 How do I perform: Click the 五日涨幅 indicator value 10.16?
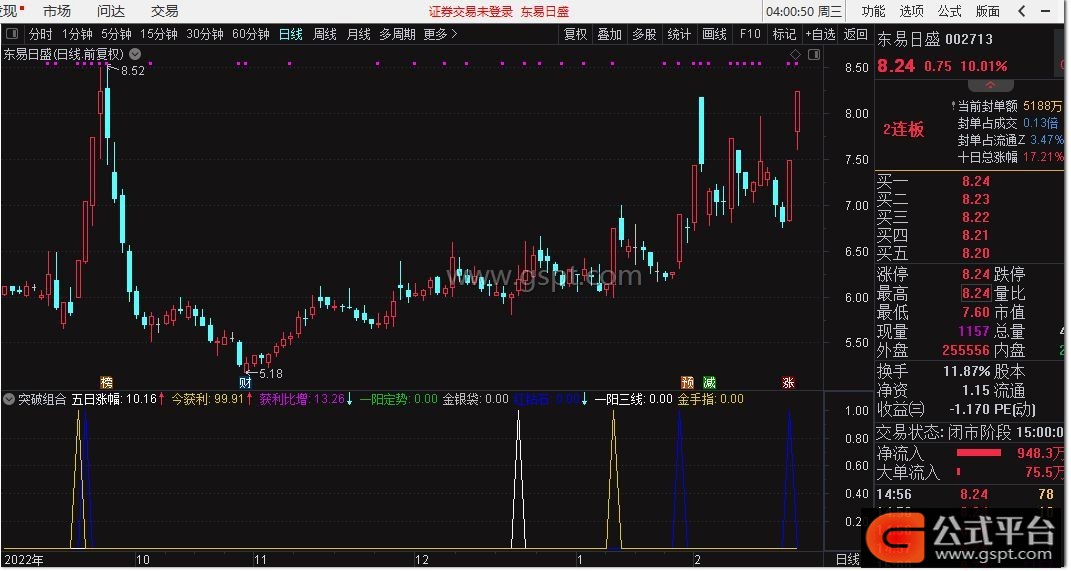[141, 400]
